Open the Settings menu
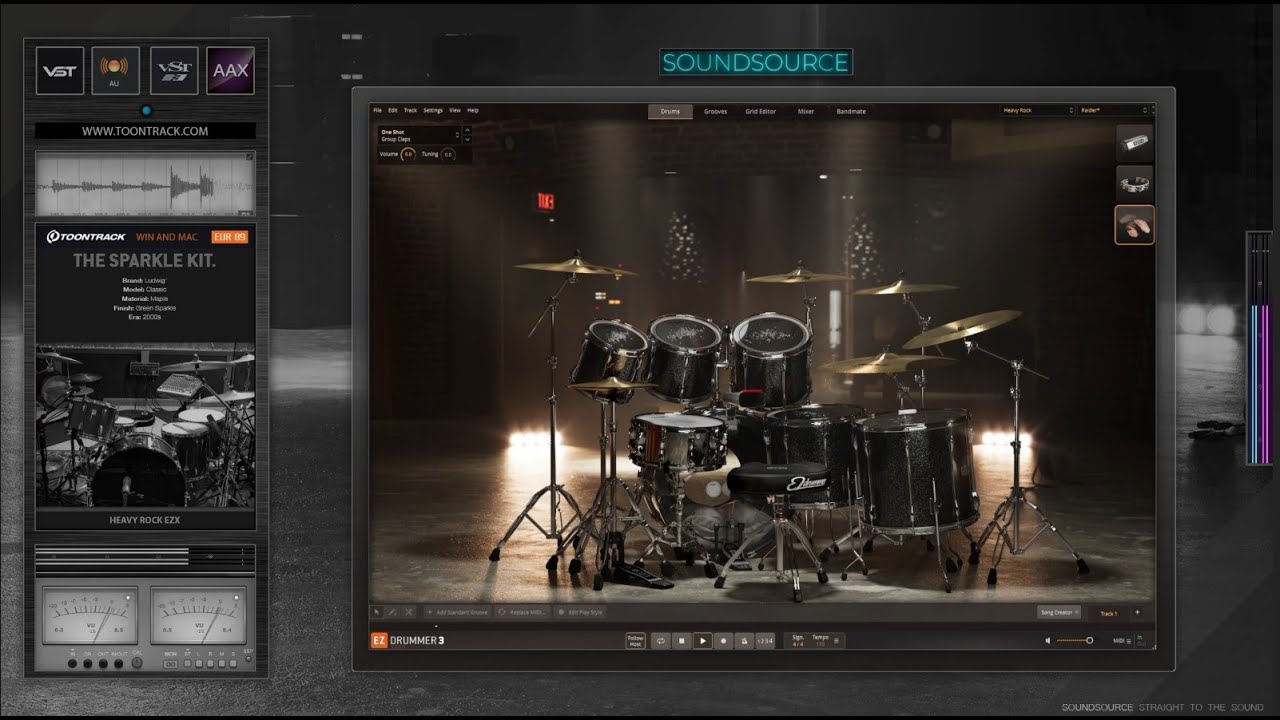 [x=433, y=110]
